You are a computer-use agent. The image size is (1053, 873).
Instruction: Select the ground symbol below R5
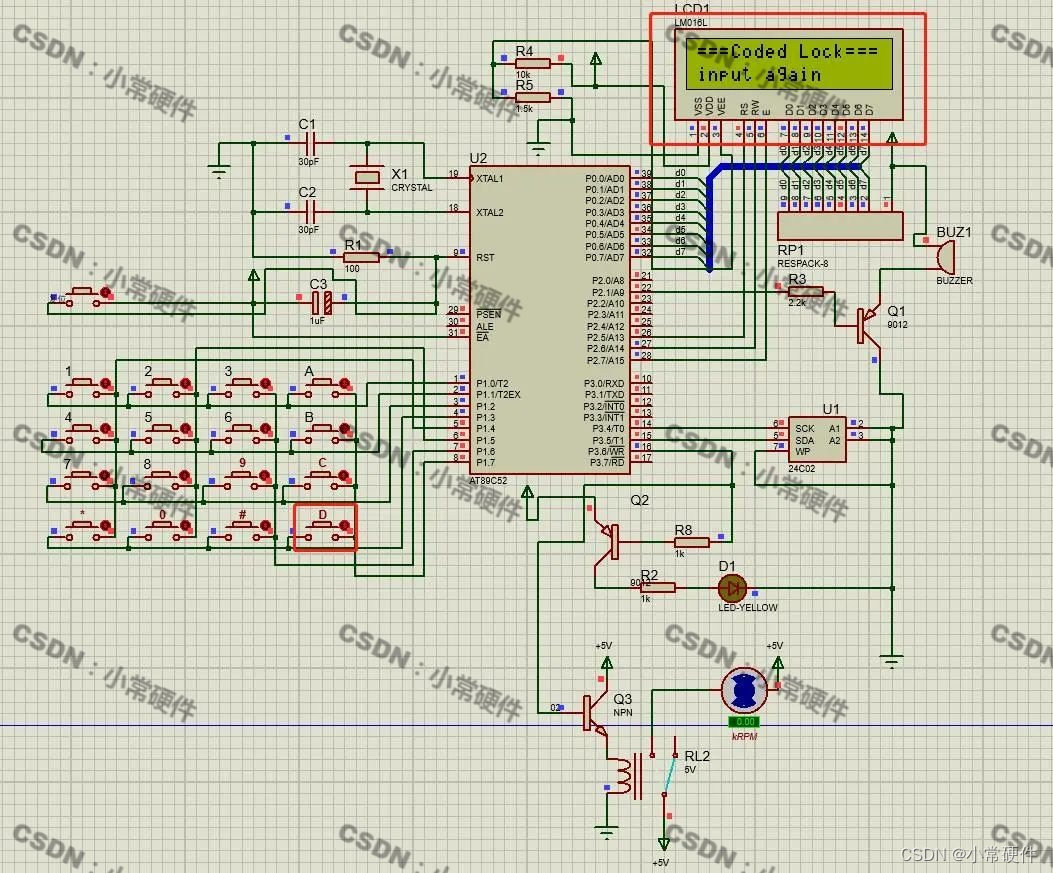(539, 148)
